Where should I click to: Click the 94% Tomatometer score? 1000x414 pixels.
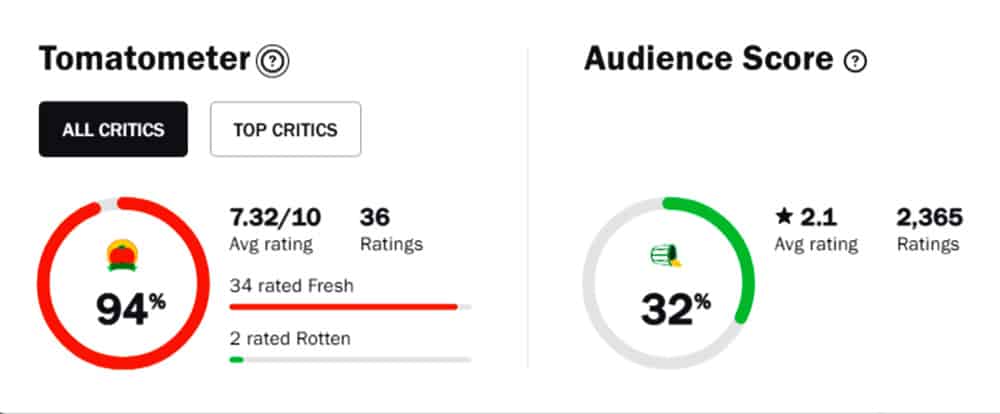tap(129, 309)
